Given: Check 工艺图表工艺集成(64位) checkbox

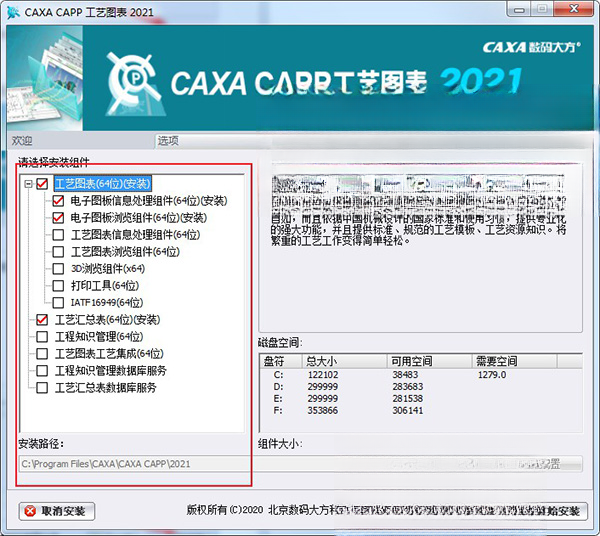Looking at the screenshot, I should (x=42, y=354).
